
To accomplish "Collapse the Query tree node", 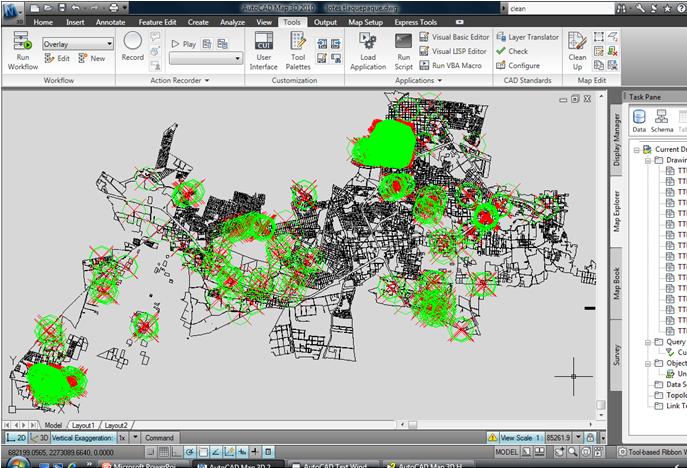I will coord(648,342).
